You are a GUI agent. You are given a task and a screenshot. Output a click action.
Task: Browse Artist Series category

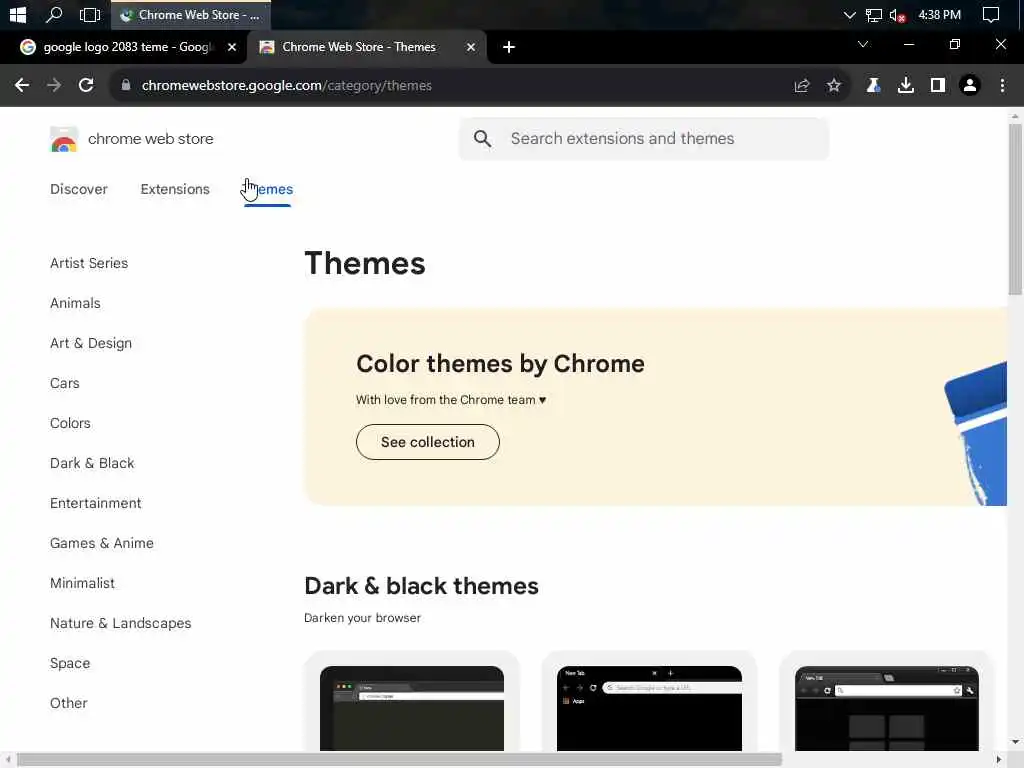click(x=89, y=263)
